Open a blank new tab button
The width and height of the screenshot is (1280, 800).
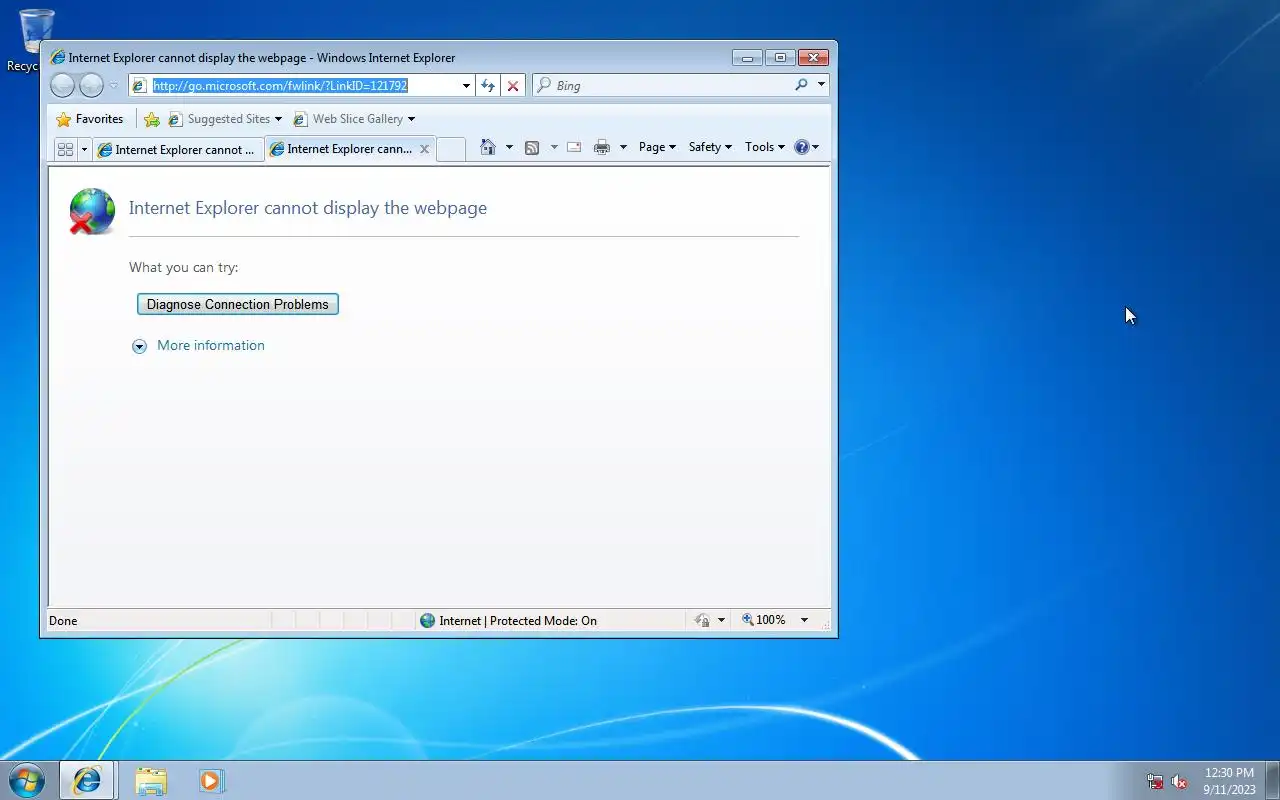point(451,149)
